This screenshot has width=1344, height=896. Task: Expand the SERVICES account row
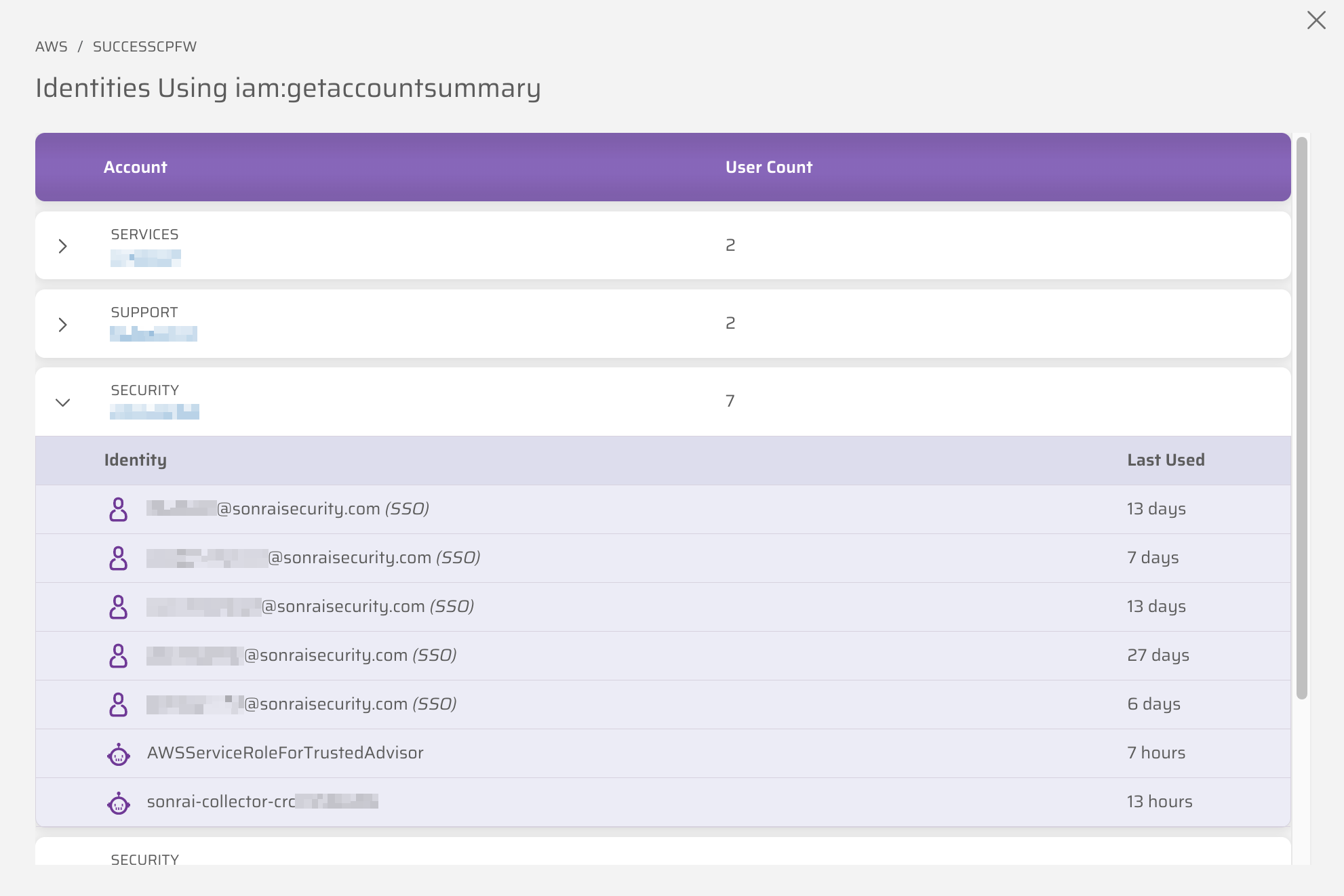pos(63,246)
